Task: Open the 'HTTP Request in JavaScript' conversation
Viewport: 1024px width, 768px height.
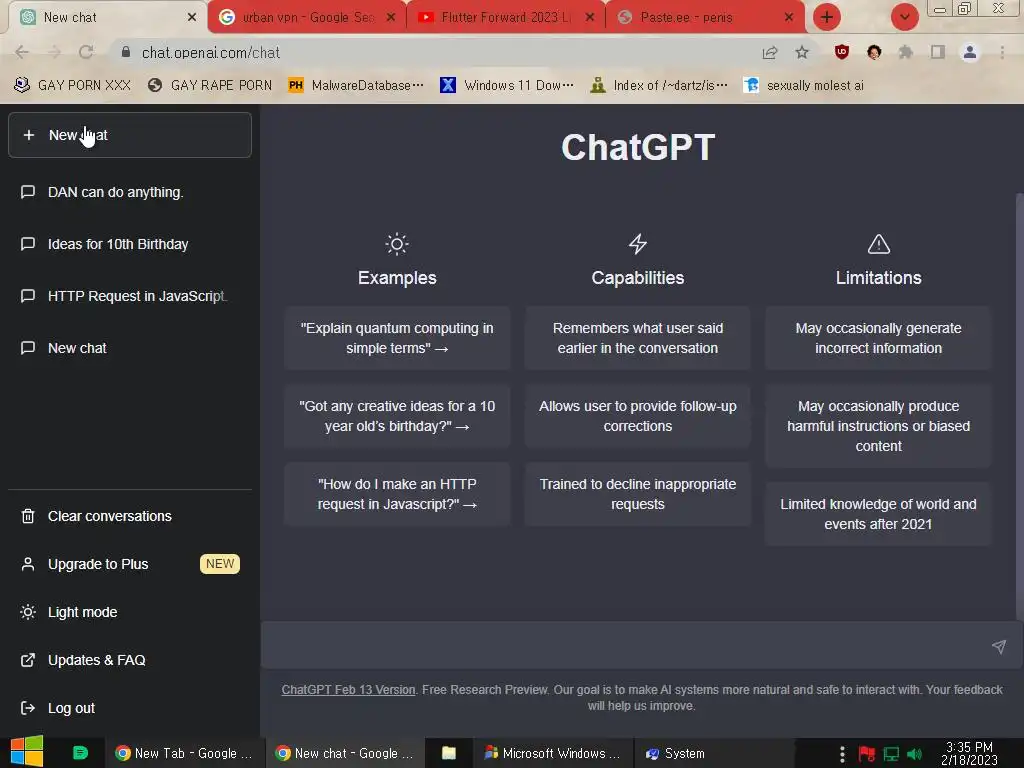Action: tap(129, 296)
